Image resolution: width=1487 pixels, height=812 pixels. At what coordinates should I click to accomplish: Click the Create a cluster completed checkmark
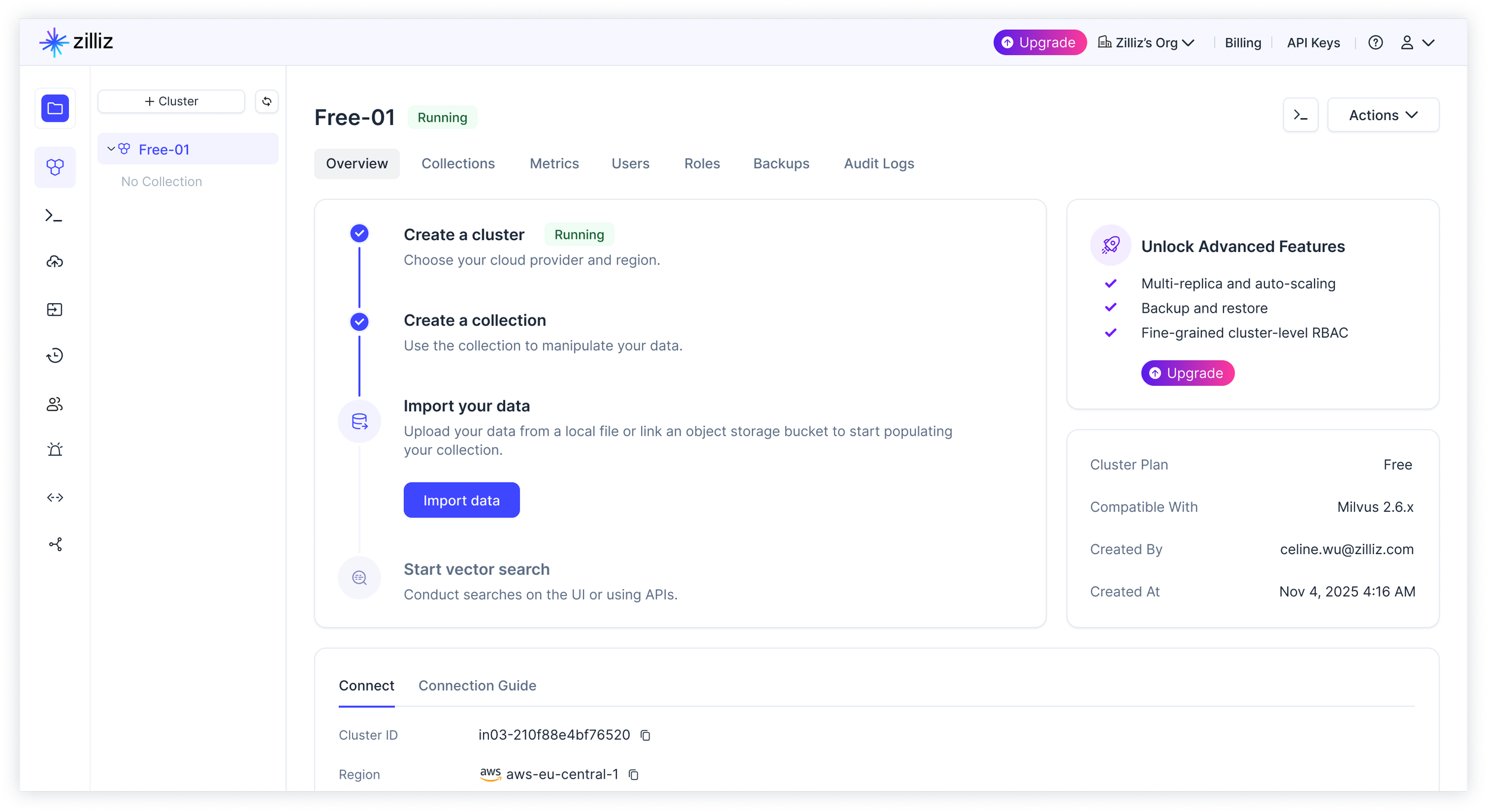tap(359, 234)
